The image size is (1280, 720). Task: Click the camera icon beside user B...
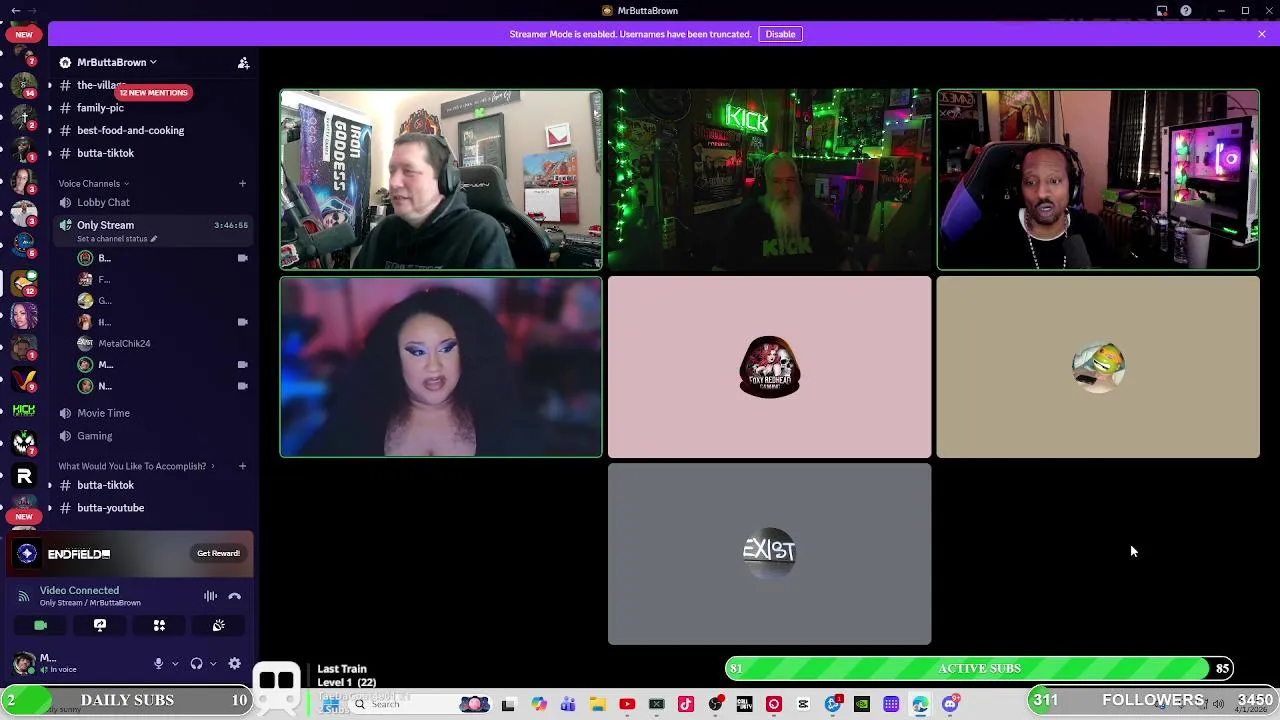(x=242, y=258)
